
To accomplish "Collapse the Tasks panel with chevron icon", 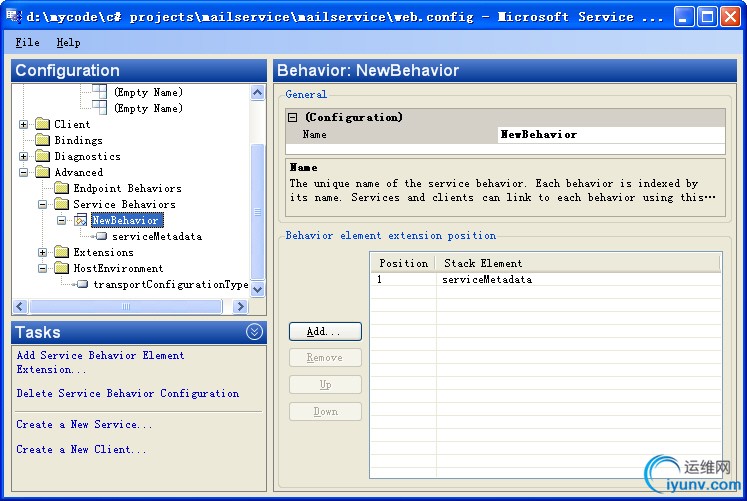I will pyautogui.click(x=254, y=331).
